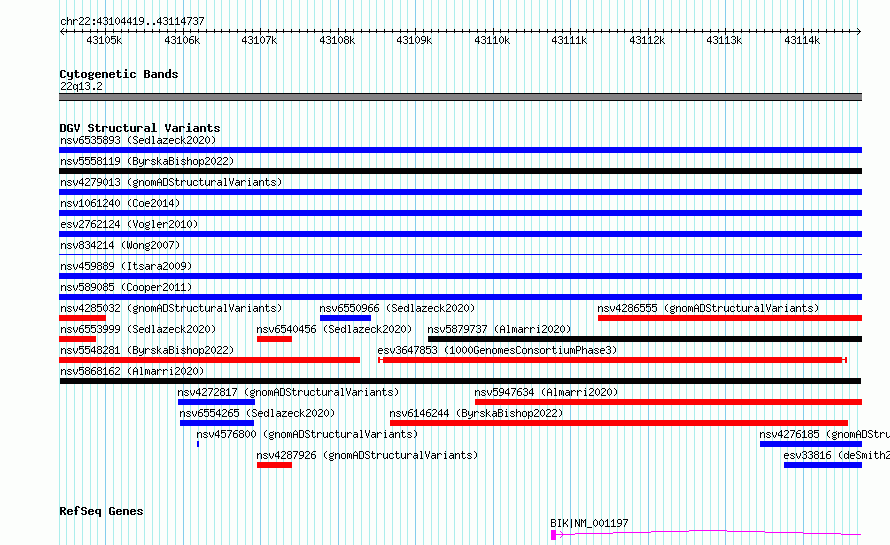Click the red nsv5548281 variant bar
This screenshot has height=545, width=890.
tap(209, 360)
